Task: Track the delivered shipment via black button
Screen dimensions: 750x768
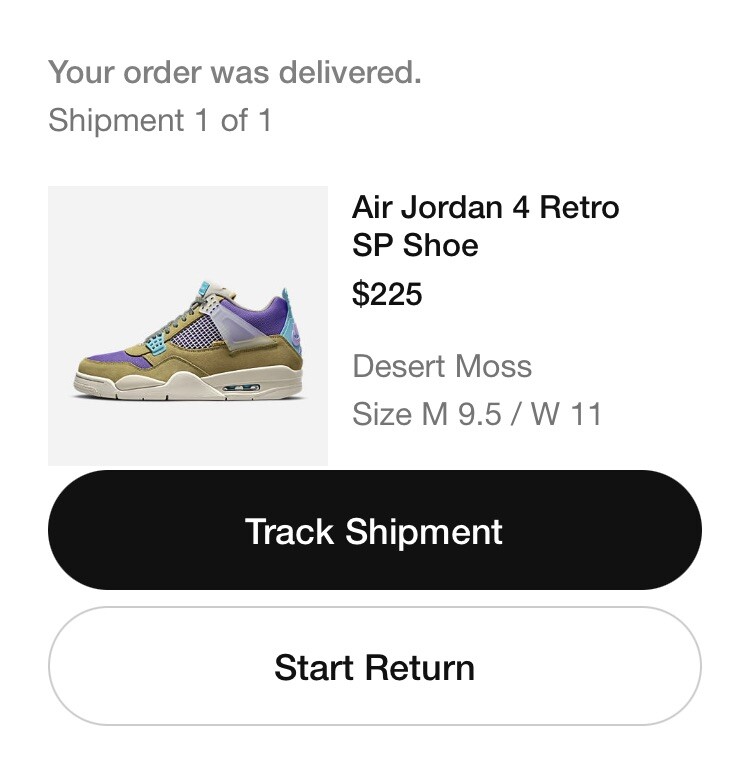Action: pos(374,531)
